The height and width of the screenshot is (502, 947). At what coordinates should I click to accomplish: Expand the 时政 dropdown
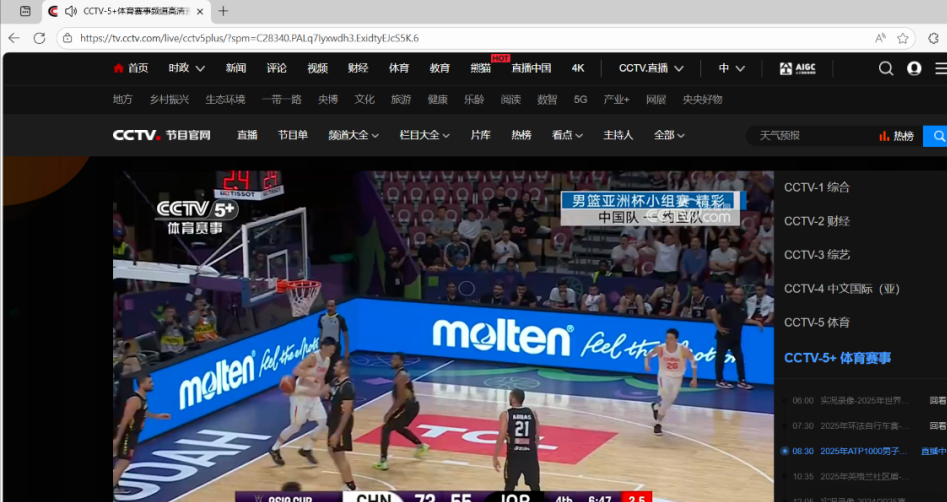coord(187,68)
